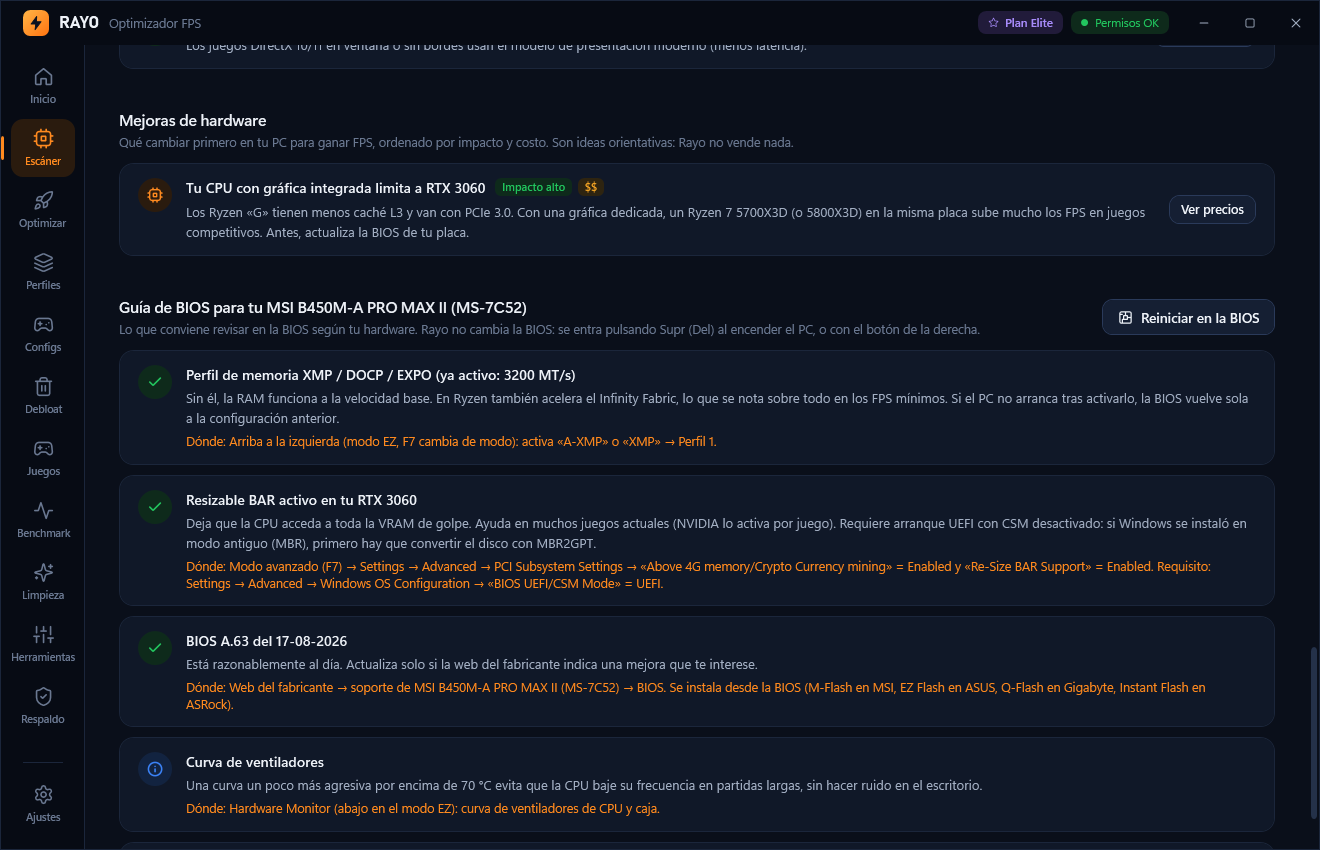This screenshot has width=1320, height=850.
Task: Click the Dónde: Web del fabricante orange hint
Action: (696, 696)
